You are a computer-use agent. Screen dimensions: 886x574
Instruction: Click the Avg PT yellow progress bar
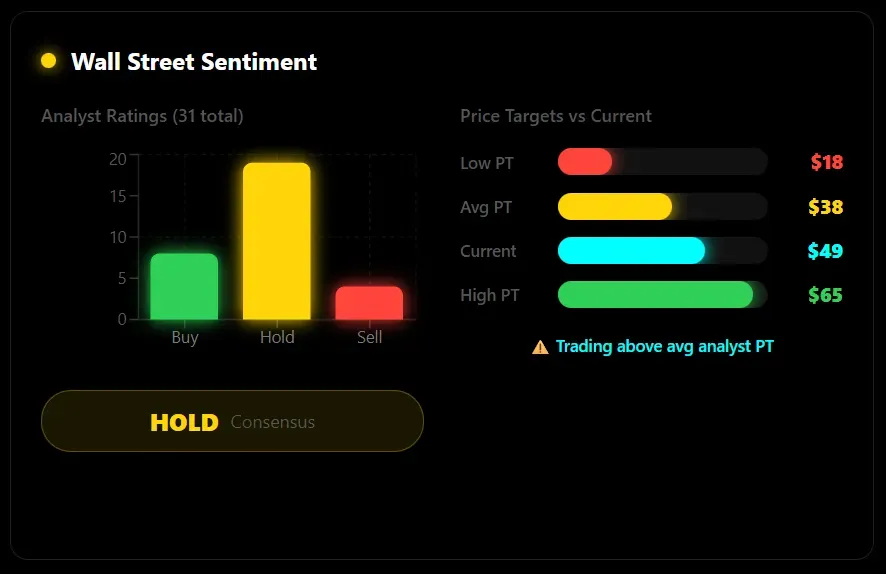click(x=614, y=207)
